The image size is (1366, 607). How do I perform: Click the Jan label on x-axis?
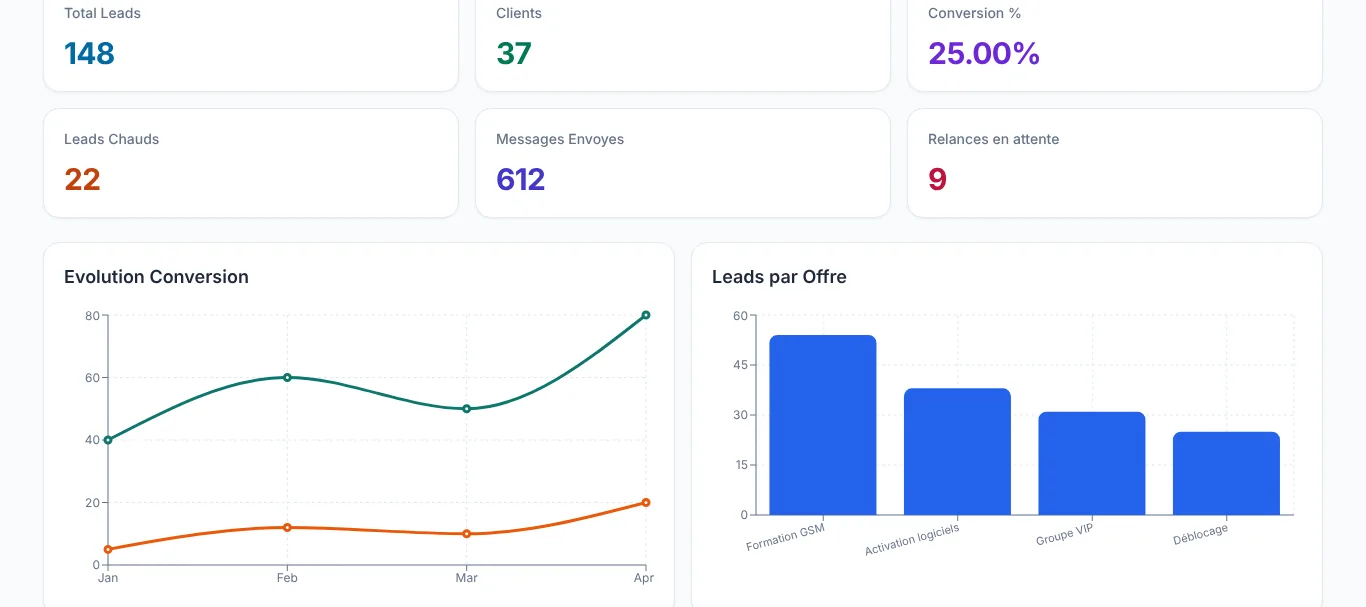[x=108, y=578]
